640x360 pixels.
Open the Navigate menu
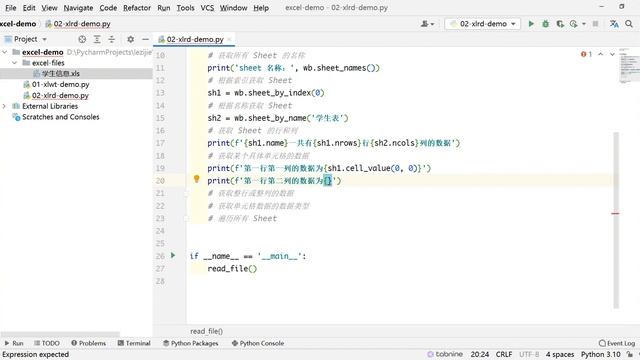click(x=78, y=8)
